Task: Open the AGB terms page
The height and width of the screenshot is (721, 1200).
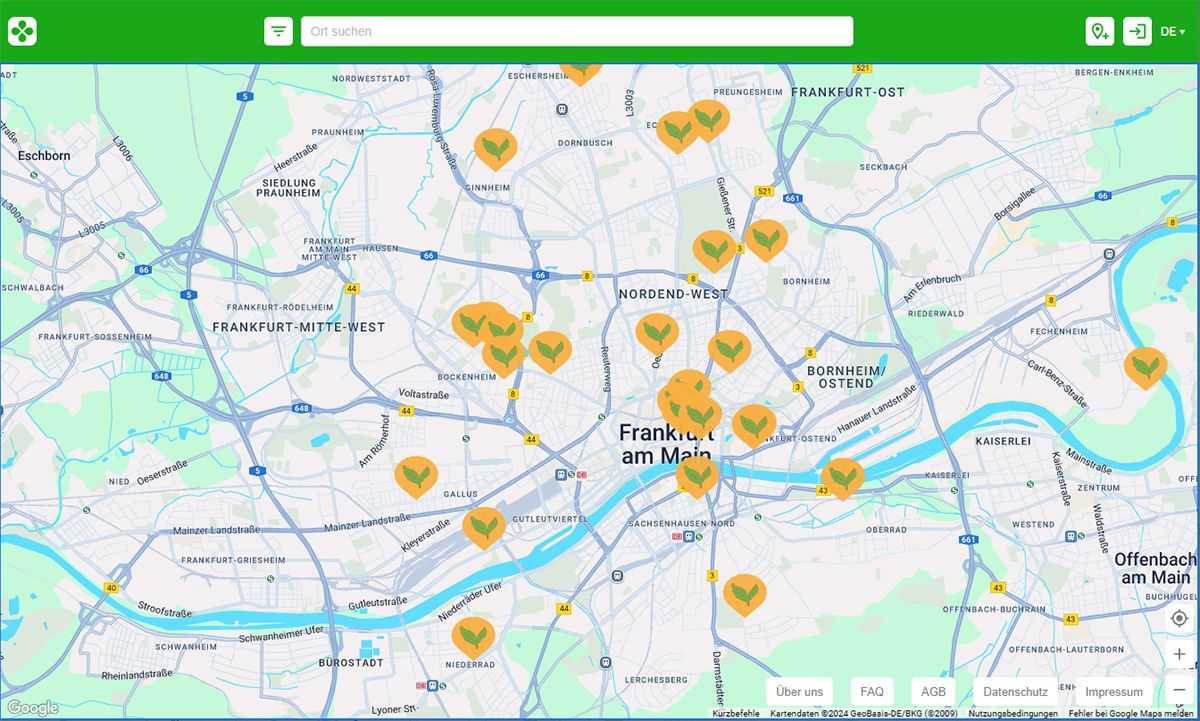Action: click(933, 691)
